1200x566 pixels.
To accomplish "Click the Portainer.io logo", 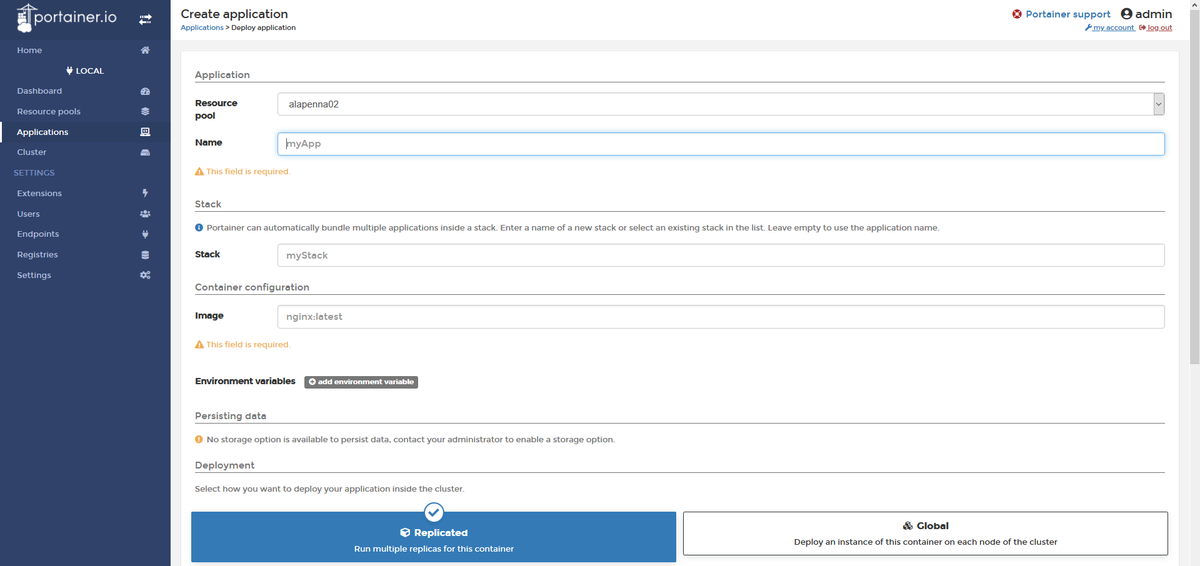I will tap(67, 17).
